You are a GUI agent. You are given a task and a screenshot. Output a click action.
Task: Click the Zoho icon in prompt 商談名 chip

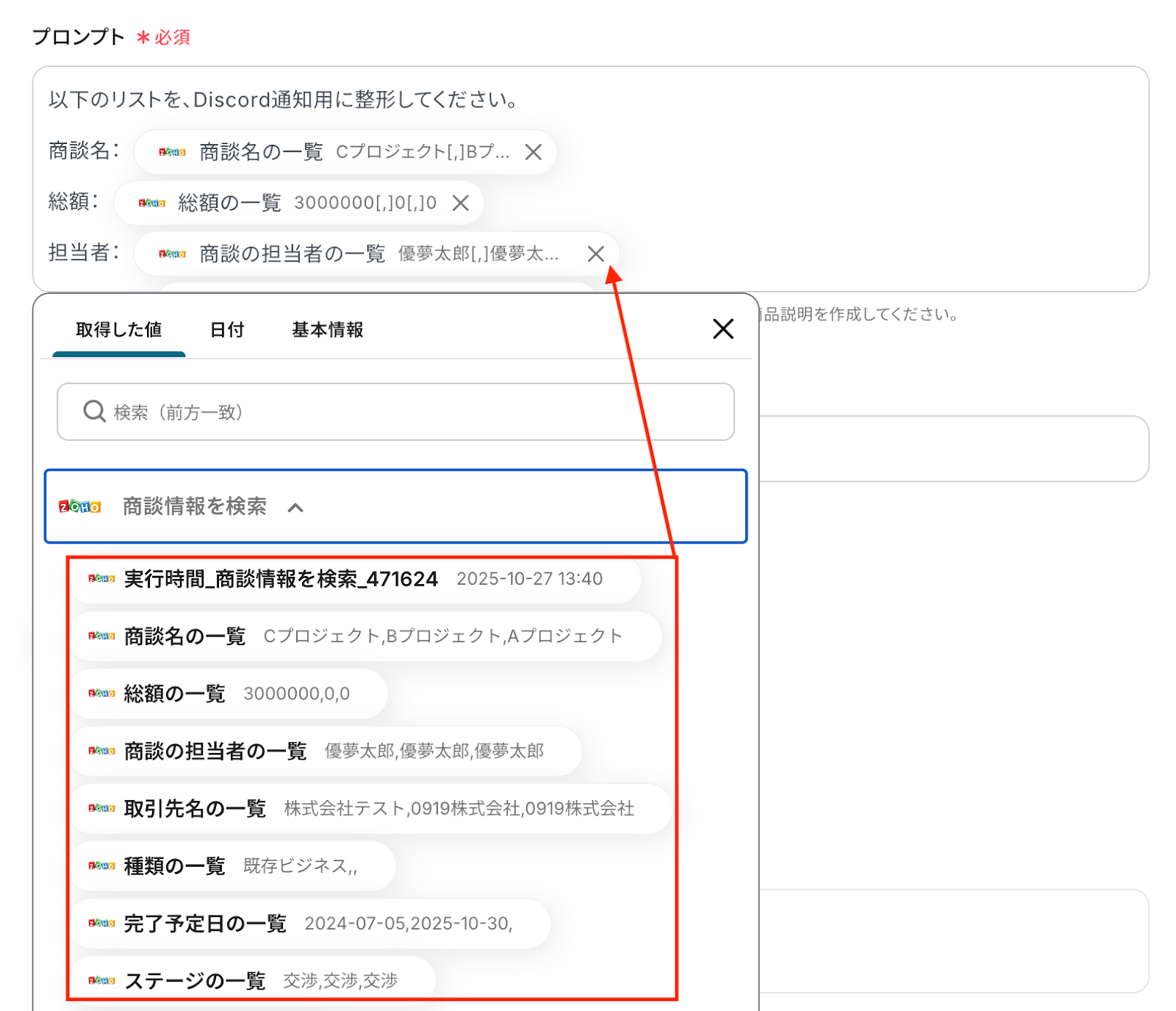(x=172, y=152)
